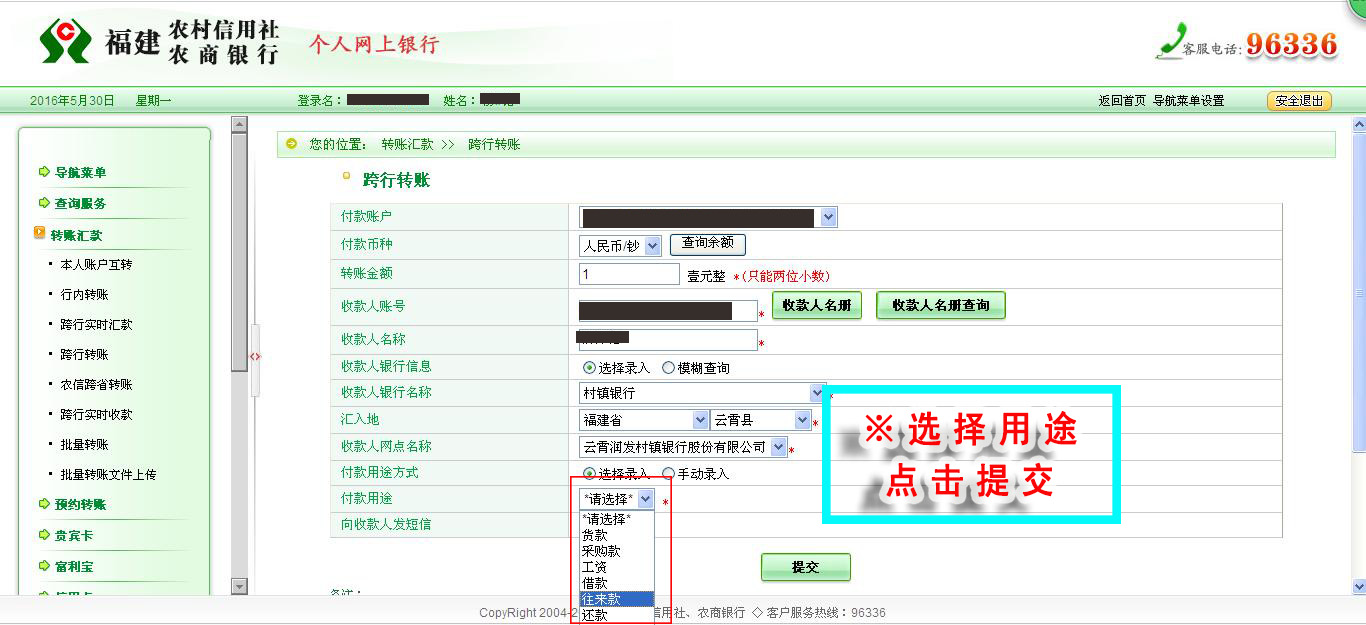The image size is (1366, 625).
Task: Choose 手动录入 for 付款用途方式
Action: coord(669,473)
